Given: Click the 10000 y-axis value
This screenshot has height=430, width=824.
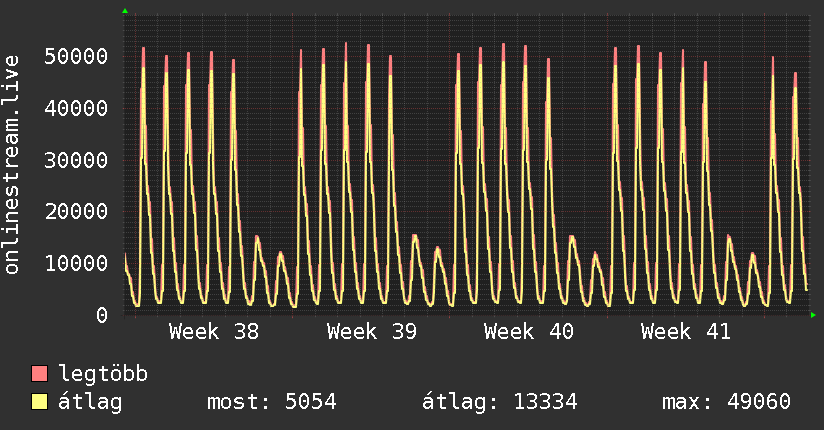Looking at the screenshot, I should tap(76, 263).
